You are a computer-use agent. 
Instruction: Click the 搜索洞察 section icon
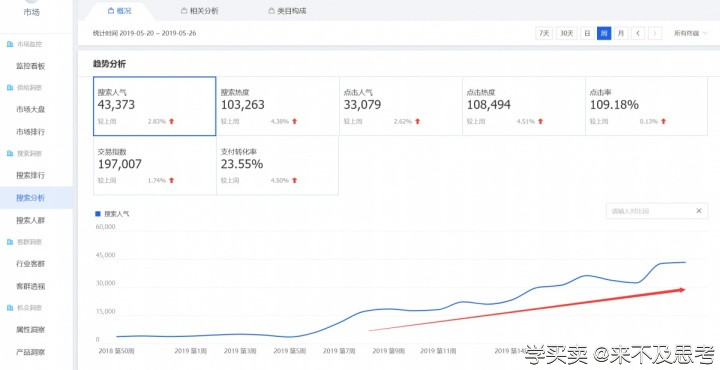(x=10, y=153)
